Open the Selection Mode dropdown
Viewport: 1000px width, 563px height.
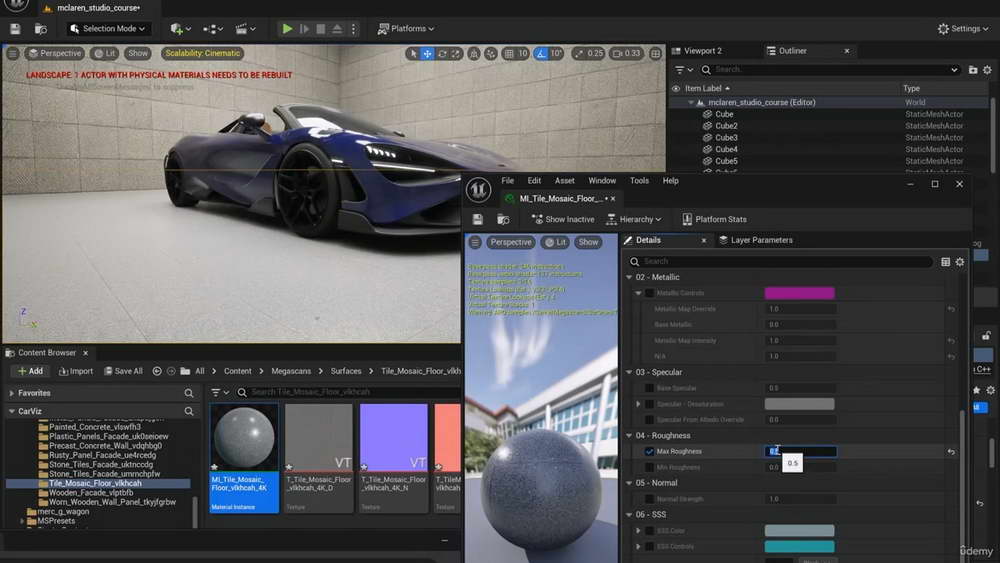[x=107, y=29]
